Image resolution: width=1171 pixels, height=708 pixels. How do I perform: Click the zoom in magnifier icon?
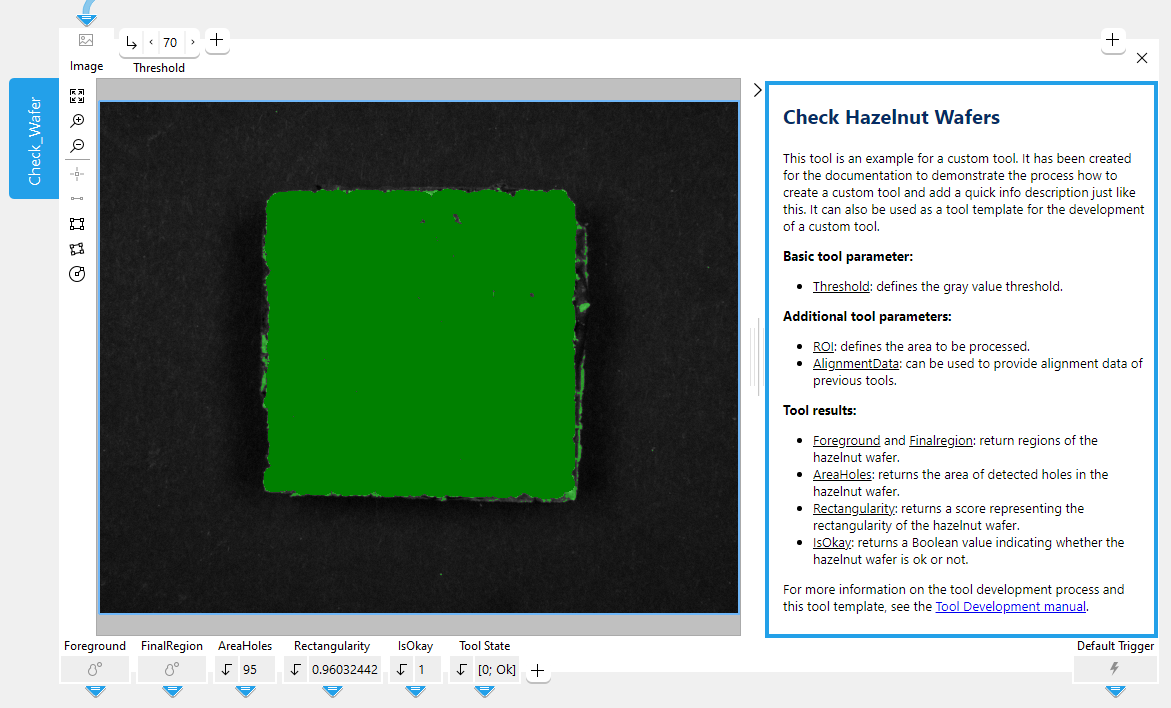click(x=77, y=121)
